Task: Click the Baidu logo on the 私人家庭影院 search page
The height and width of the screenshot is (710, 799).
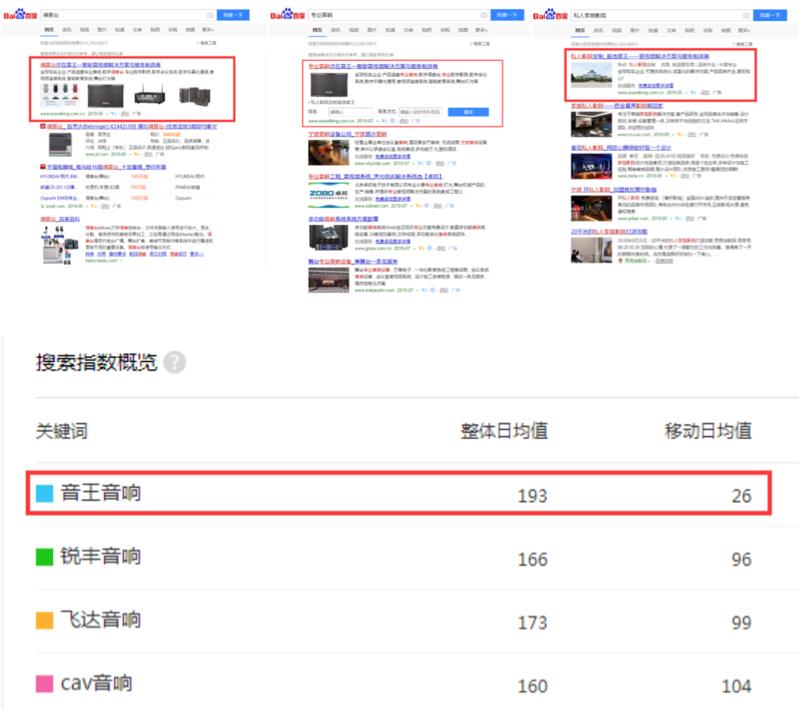Action: (550, 14)
